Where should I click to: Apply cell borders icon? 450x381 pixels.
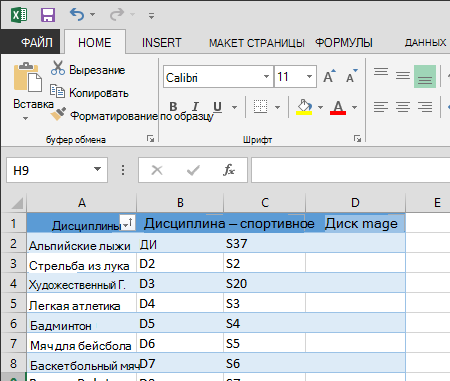(x=260, y=107)
